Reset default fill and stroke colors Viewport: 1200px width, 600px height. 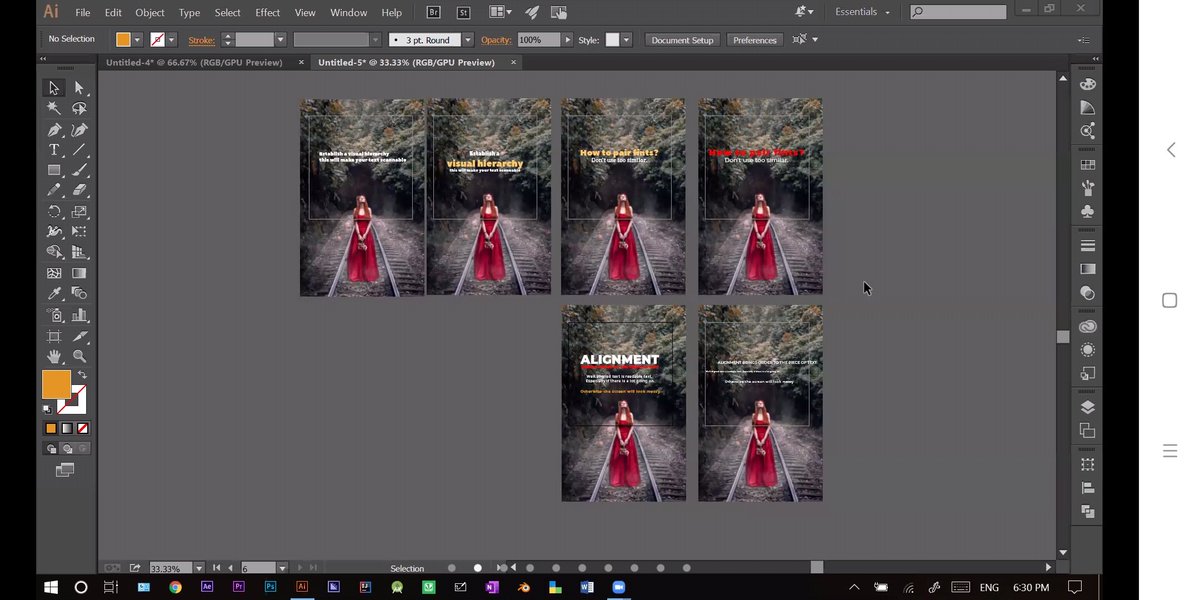point(47,409)
